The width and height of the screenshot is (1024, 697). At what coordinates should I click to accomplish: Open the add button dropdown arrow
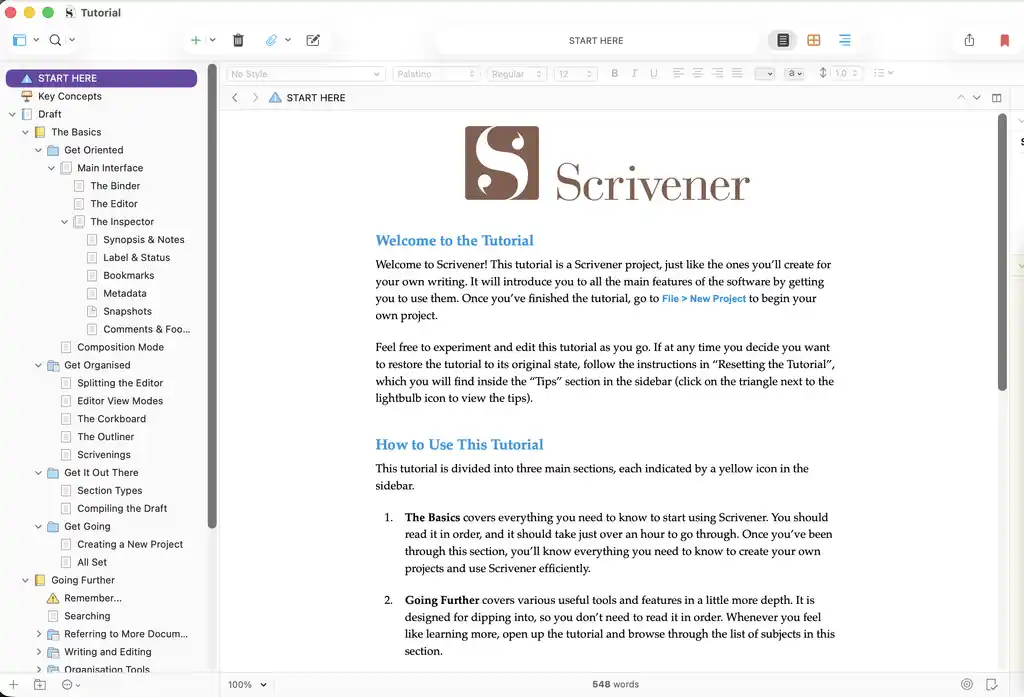[x=212, y=40]
